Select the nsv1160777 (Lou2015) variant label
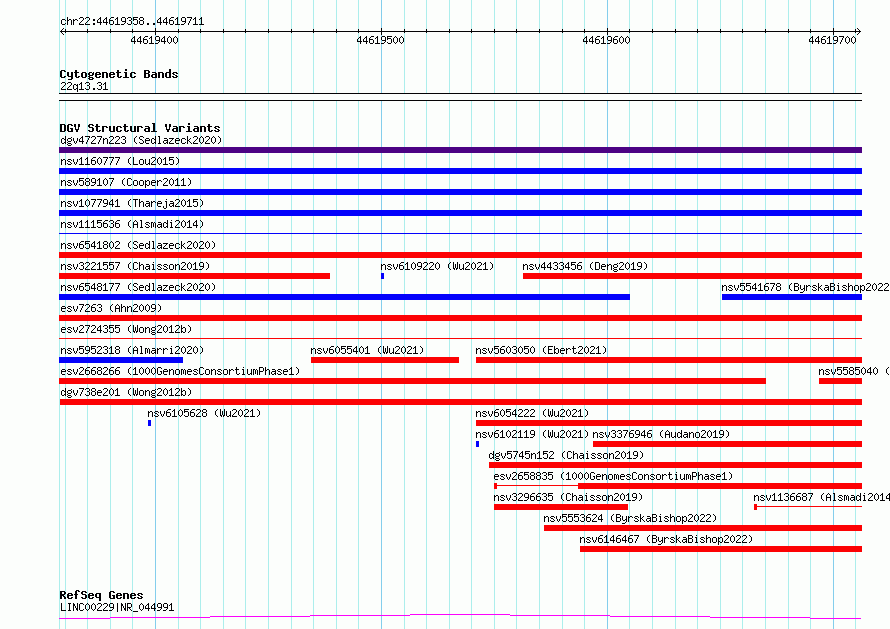The height and width of the screenshot is (629, 890). (120, 161)
